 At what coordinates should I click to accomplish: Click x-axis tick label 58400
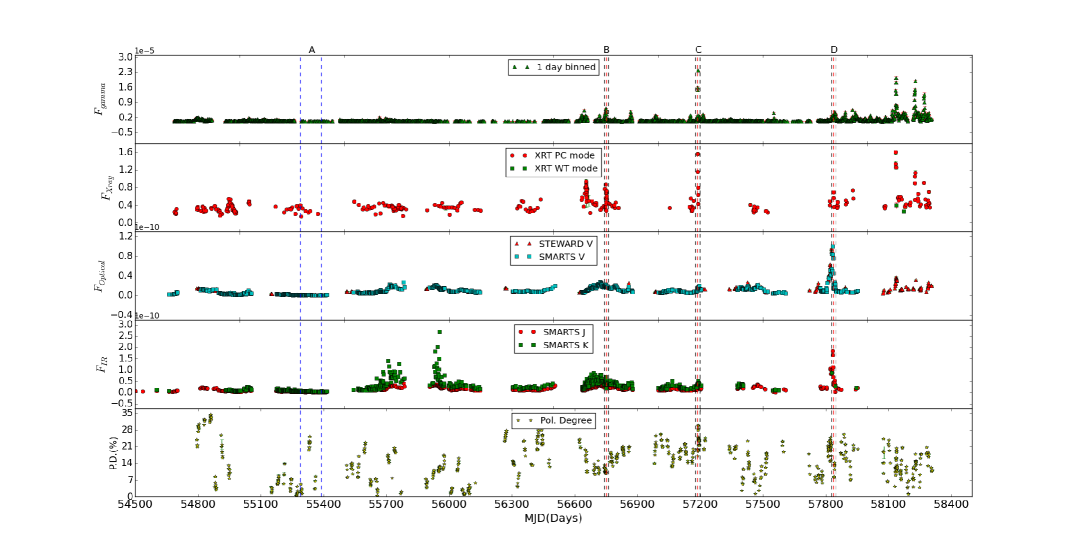click(x=951, y=505)
